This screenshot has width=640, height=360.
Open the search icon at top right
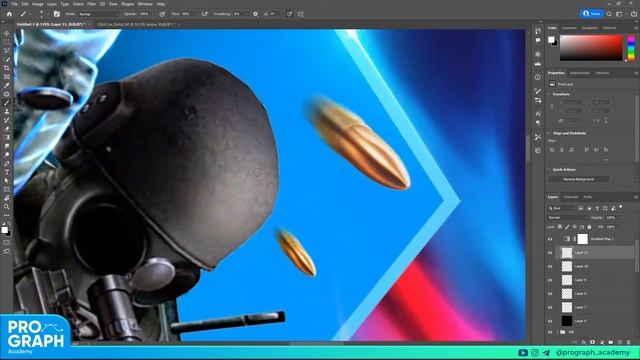(x=609, y=14)
